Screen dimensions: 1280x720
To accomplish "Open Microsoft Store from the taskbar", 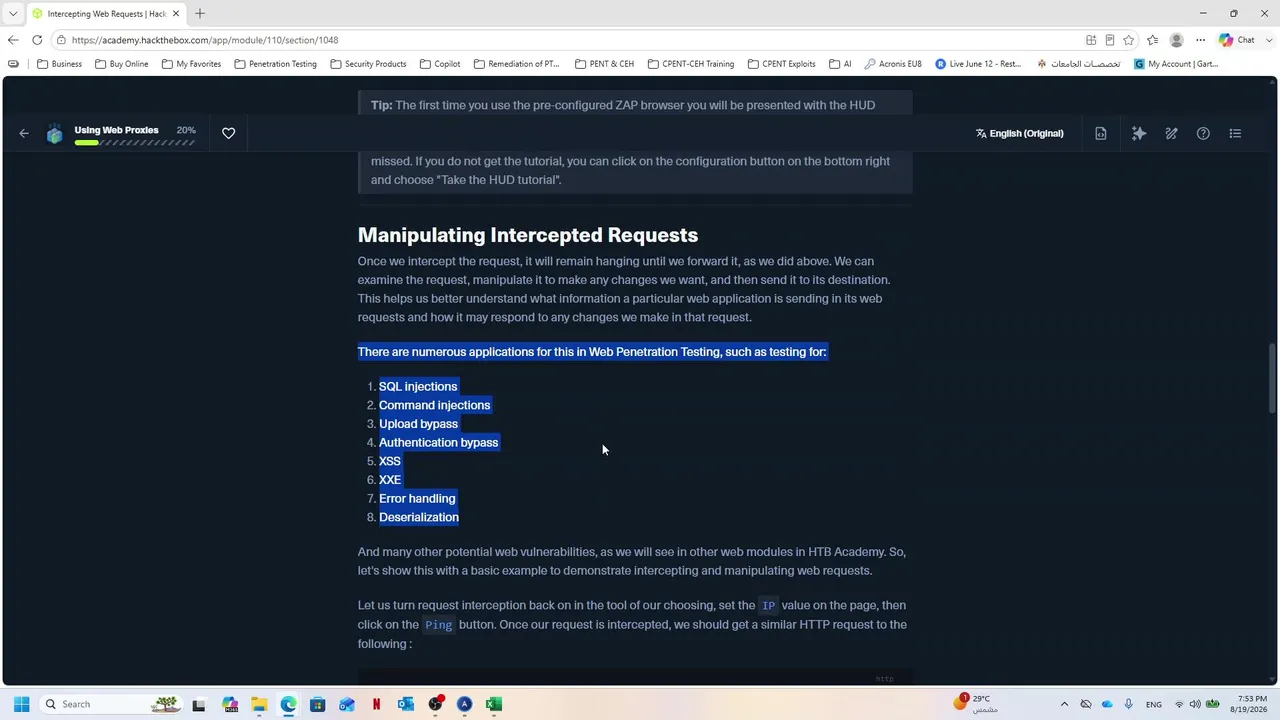I will pyautogui.click(x=317, y=704).
